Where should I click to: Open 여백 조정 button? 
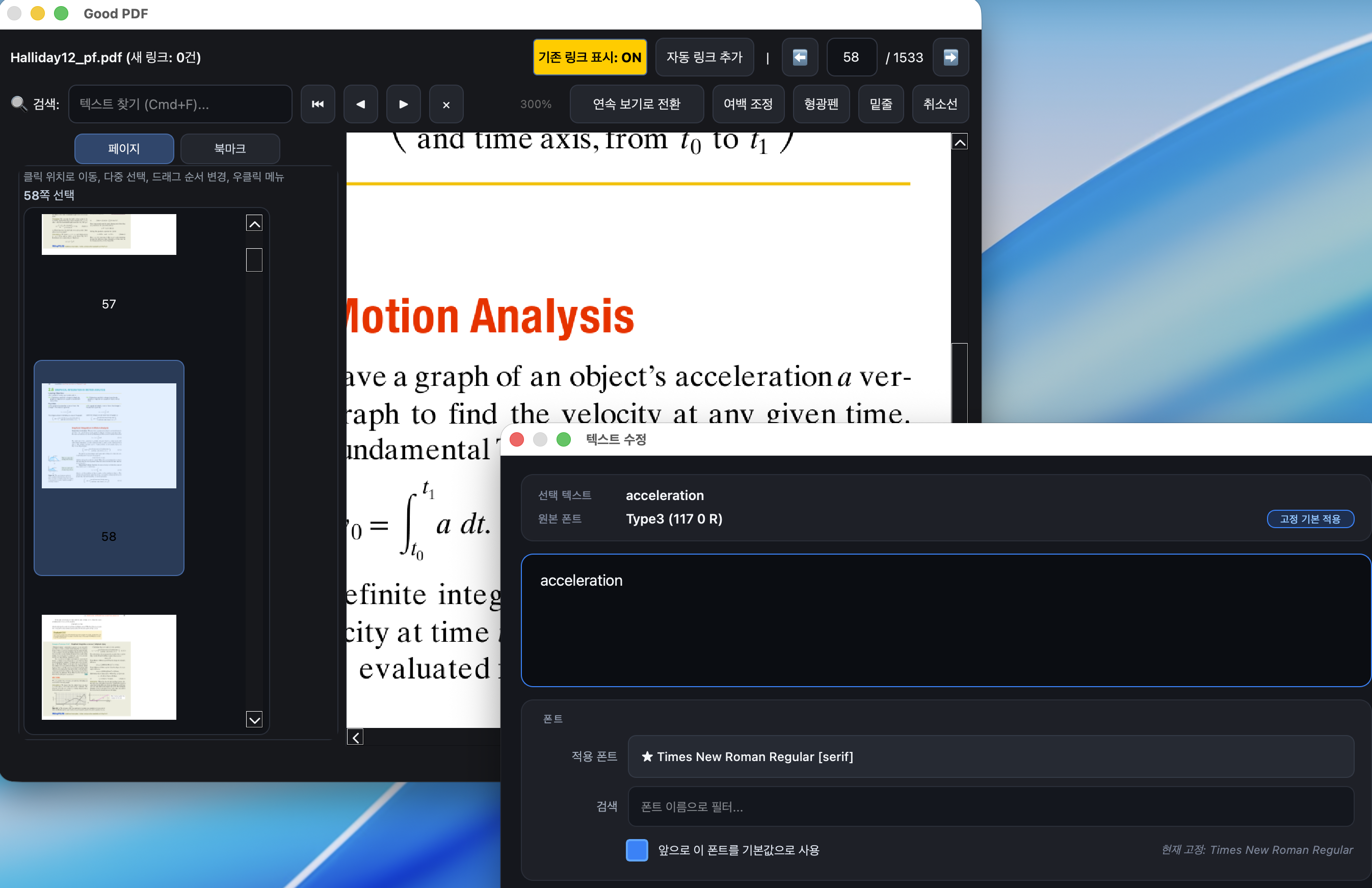[x=748, y=104]
